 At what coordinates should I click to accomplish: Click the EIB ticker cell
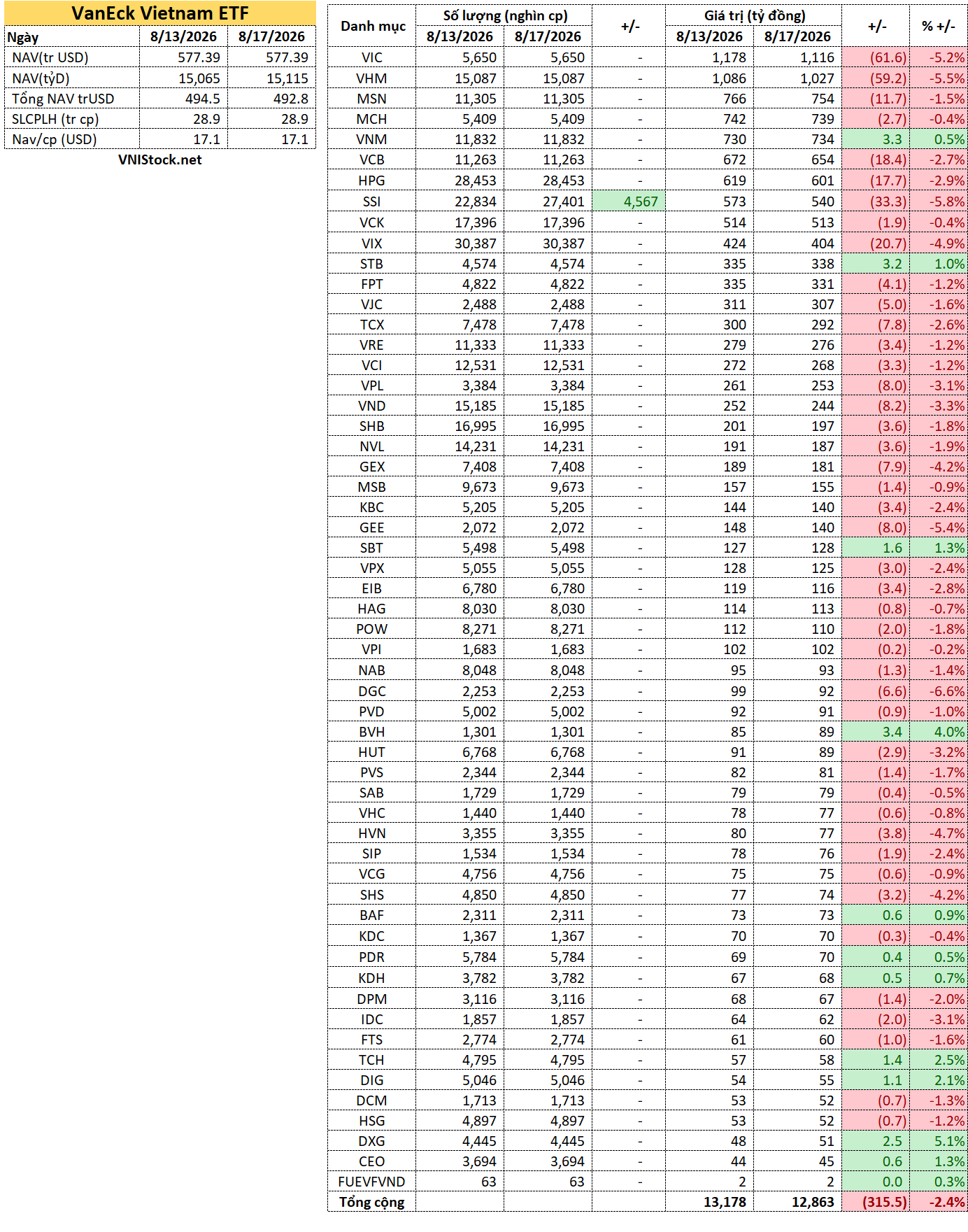click(x=372, y=588)
